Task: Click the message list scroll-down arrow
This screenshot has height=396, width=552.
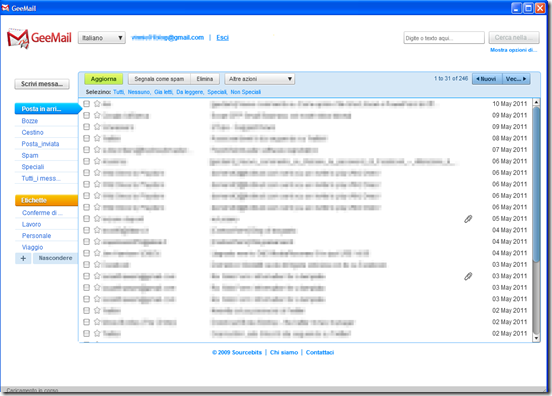Action: point(536,338)
